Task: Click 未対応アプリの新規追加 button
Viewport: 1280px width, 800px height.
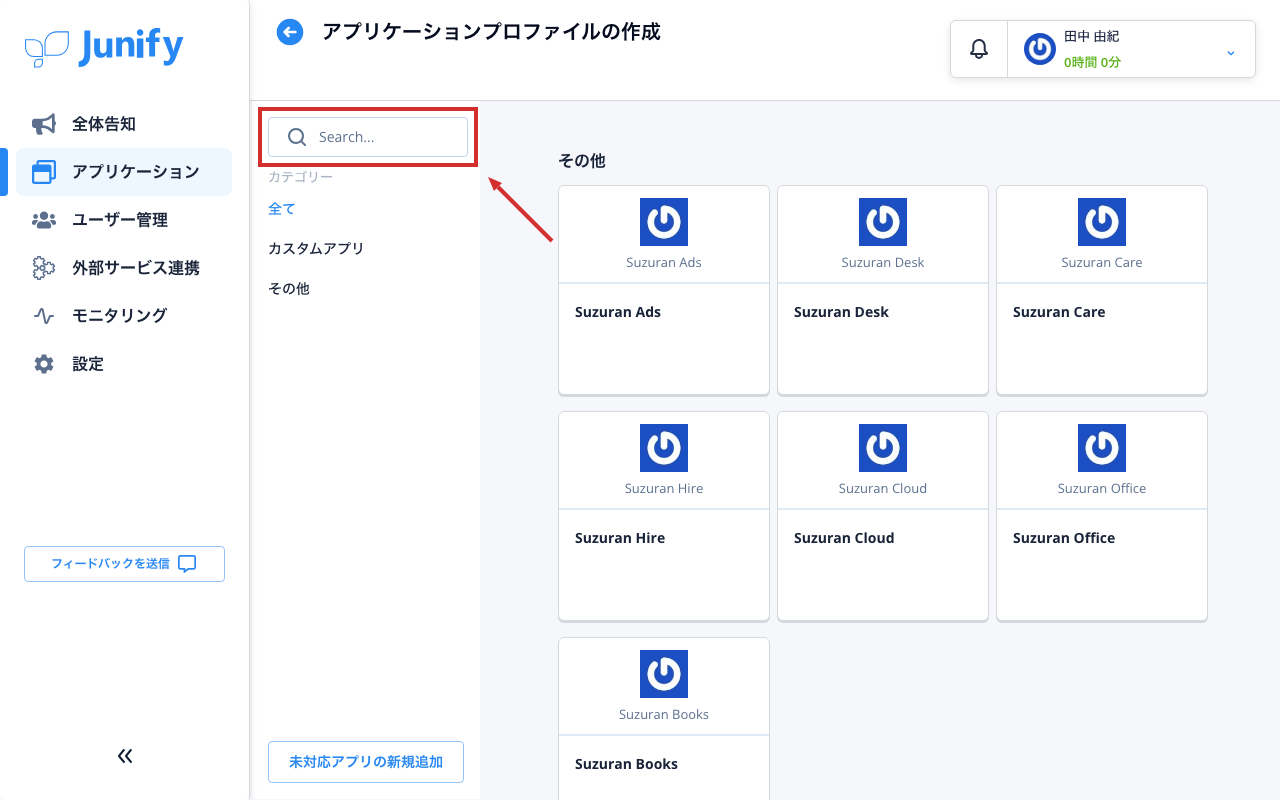Action: (x=366, y=762)
